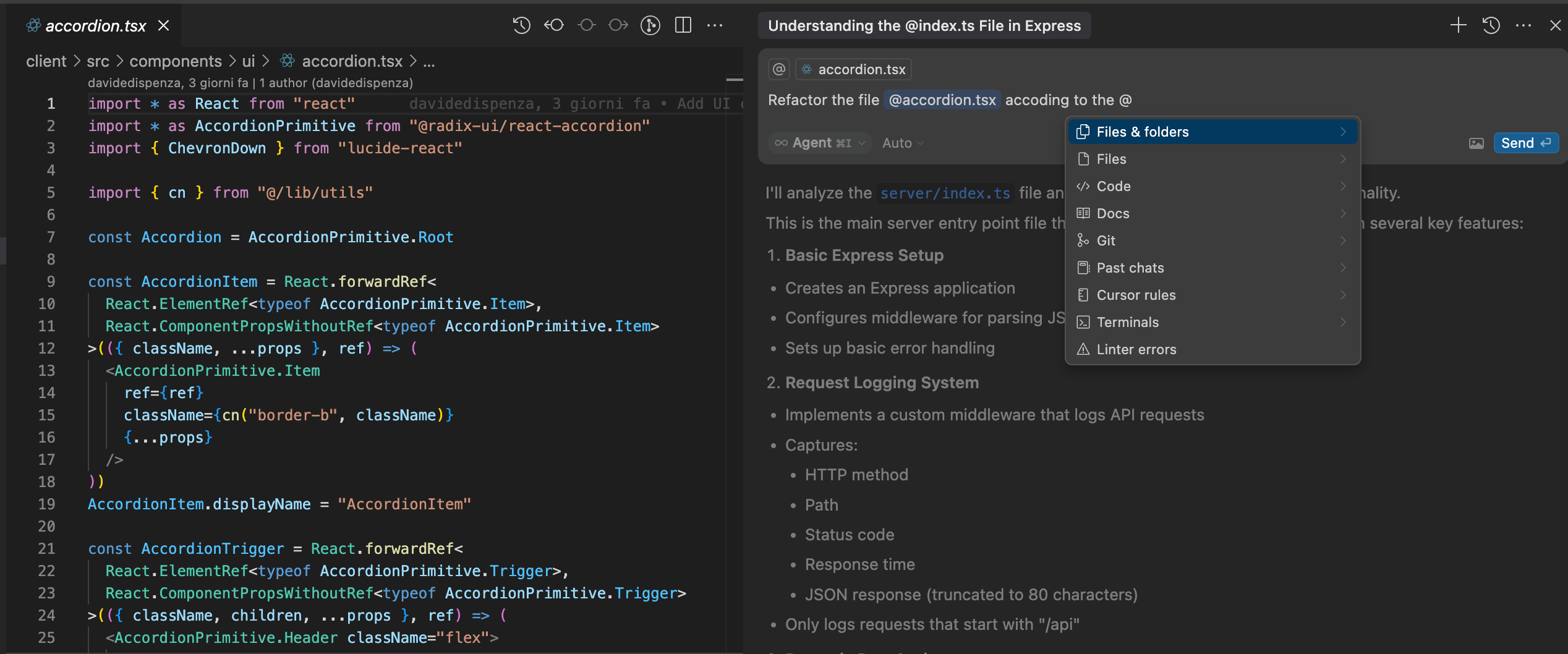Click the client breadcrumb segment

(x=46, y=61)
